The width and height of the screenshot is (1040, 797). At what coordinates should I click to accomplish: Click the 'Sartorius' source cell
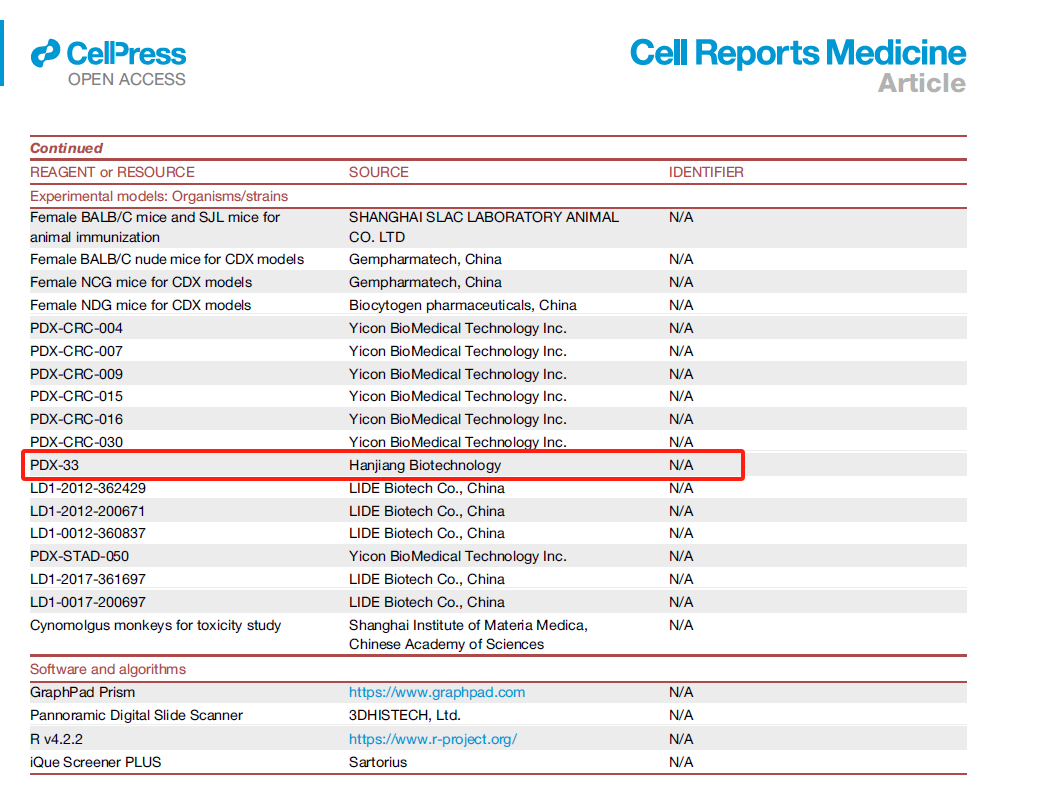tap(378, 763)
